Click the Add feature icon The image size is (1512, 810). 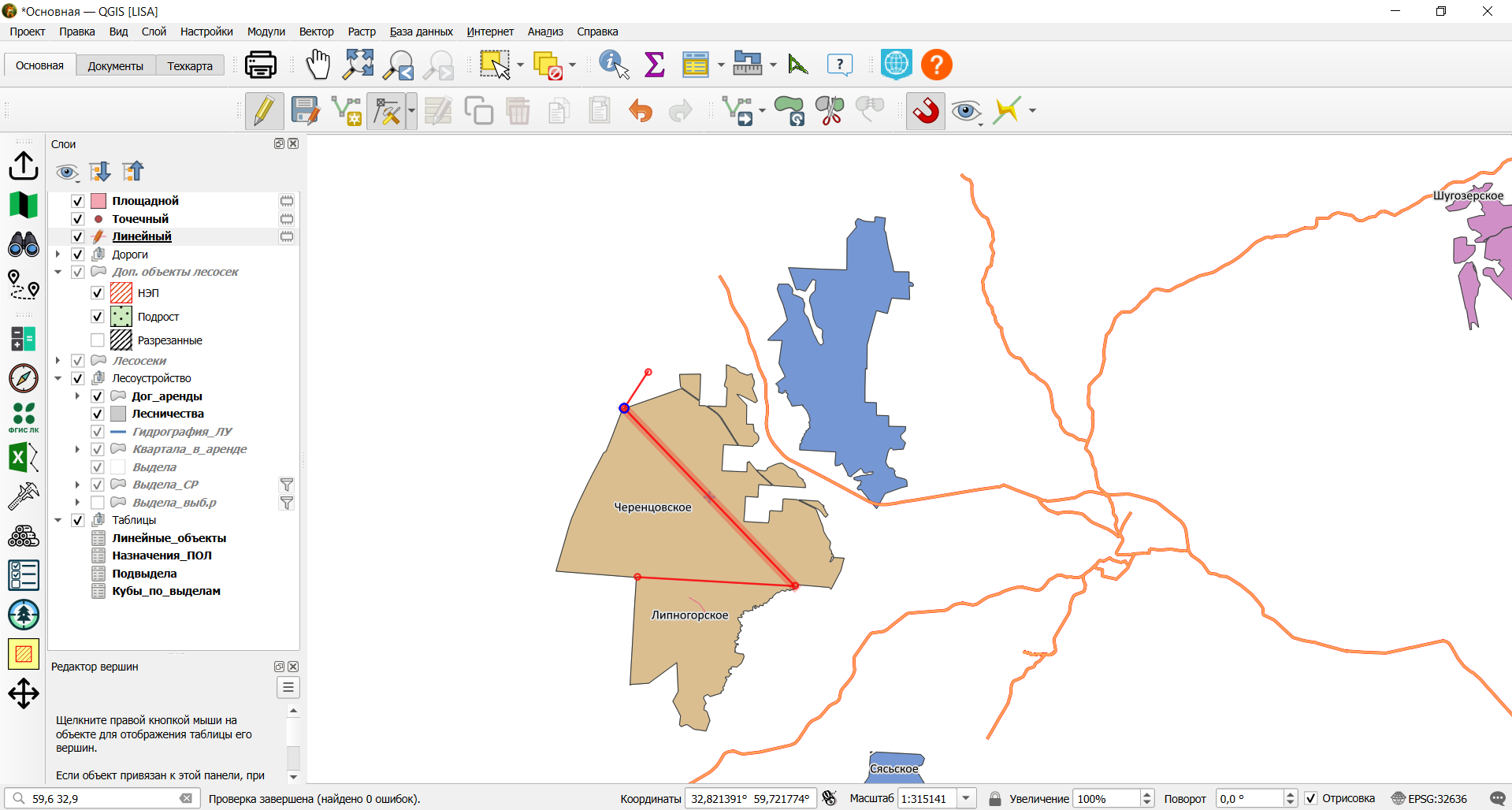pos(347,111)
